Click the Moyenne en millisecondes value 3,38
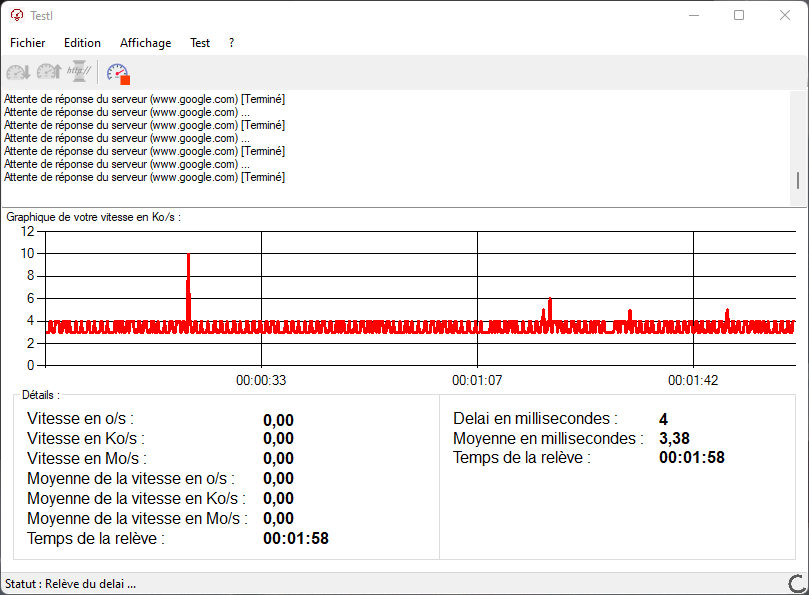This screenshot has width=809, height=595. 674,438
